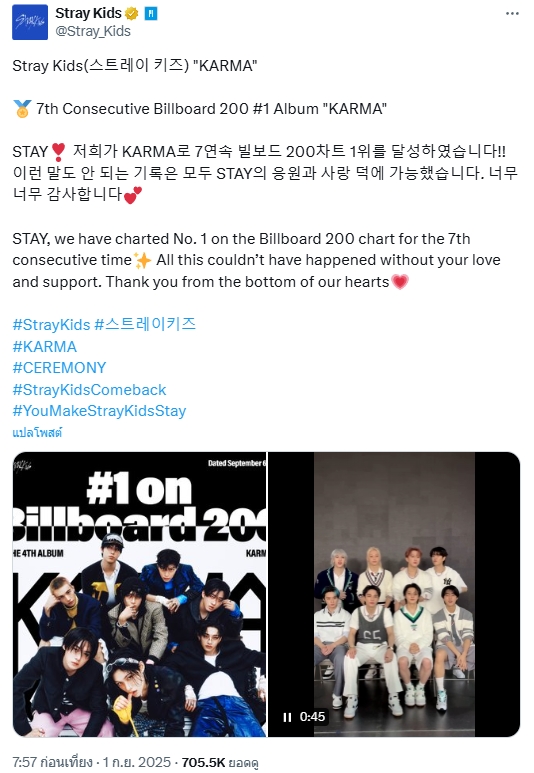Open the #1 on Billboard 200 image

coord(140,594)
